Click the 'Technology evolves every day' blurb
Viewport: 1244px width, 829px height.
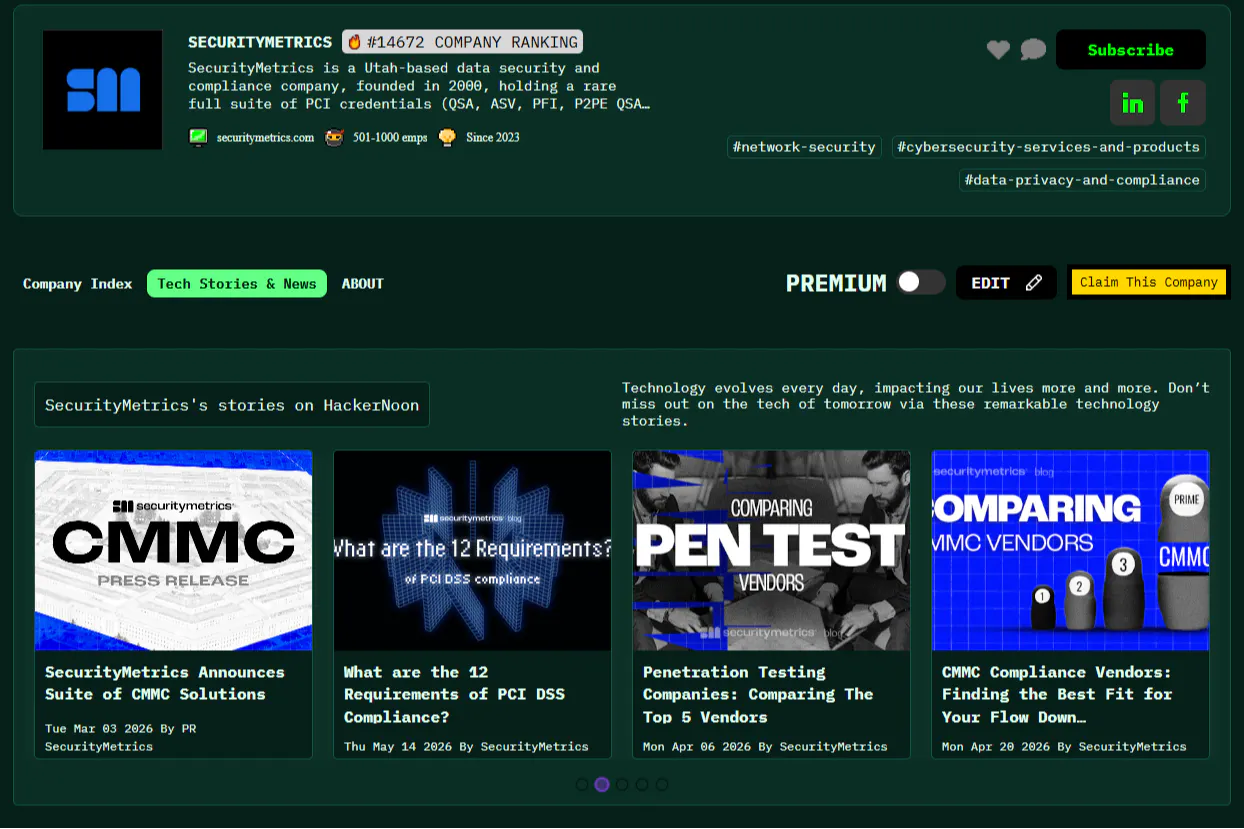point(916,404)
